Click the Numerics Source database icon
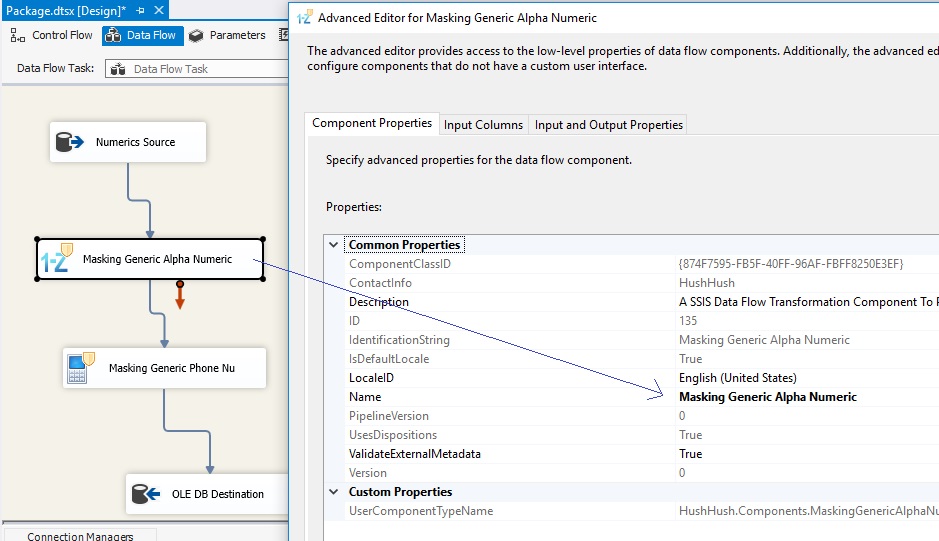The image size is (939, 541). coord(69,142)
